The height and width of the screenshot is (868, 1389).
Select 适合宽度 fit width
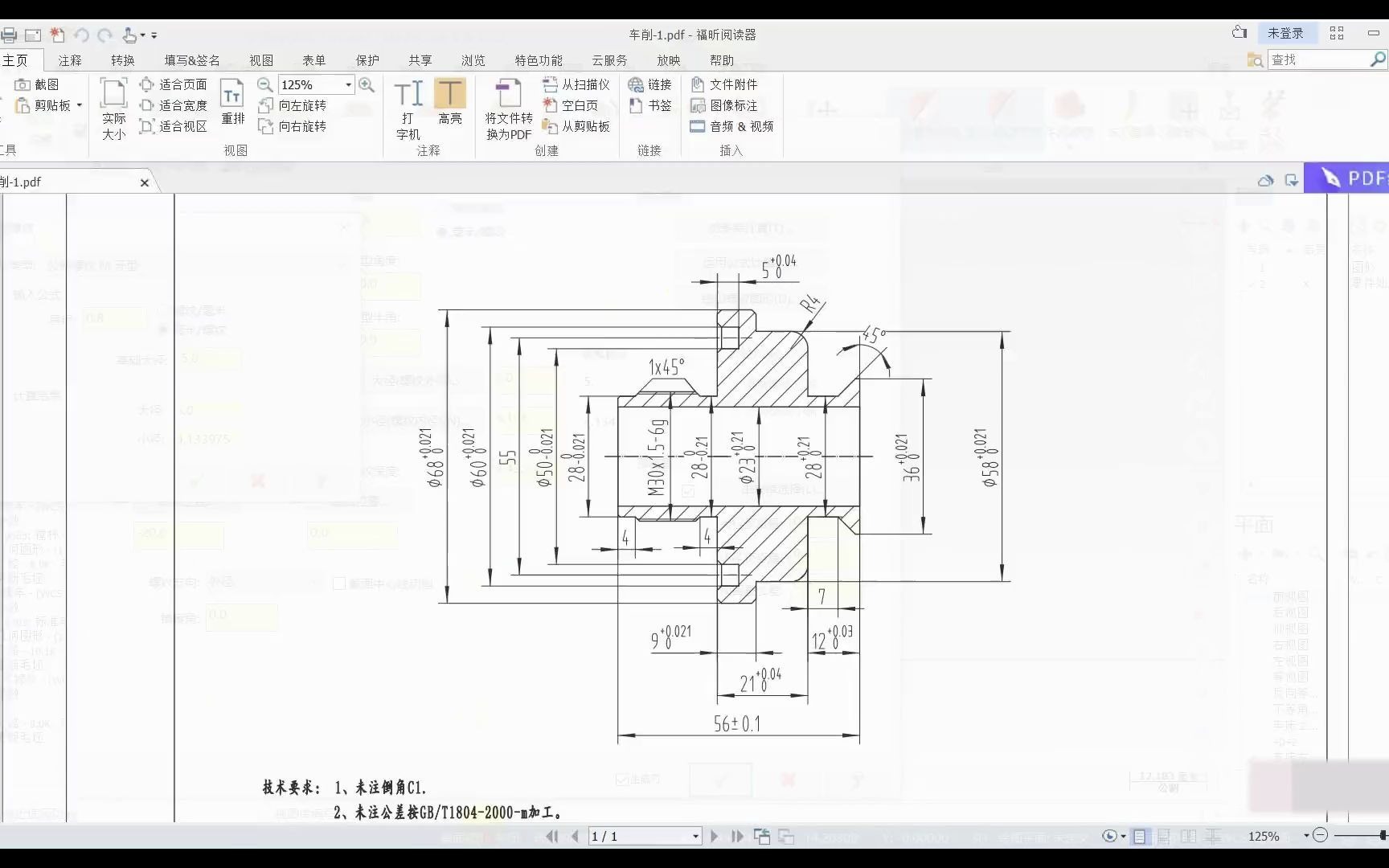pyautogui.click(x=173, y=105)
